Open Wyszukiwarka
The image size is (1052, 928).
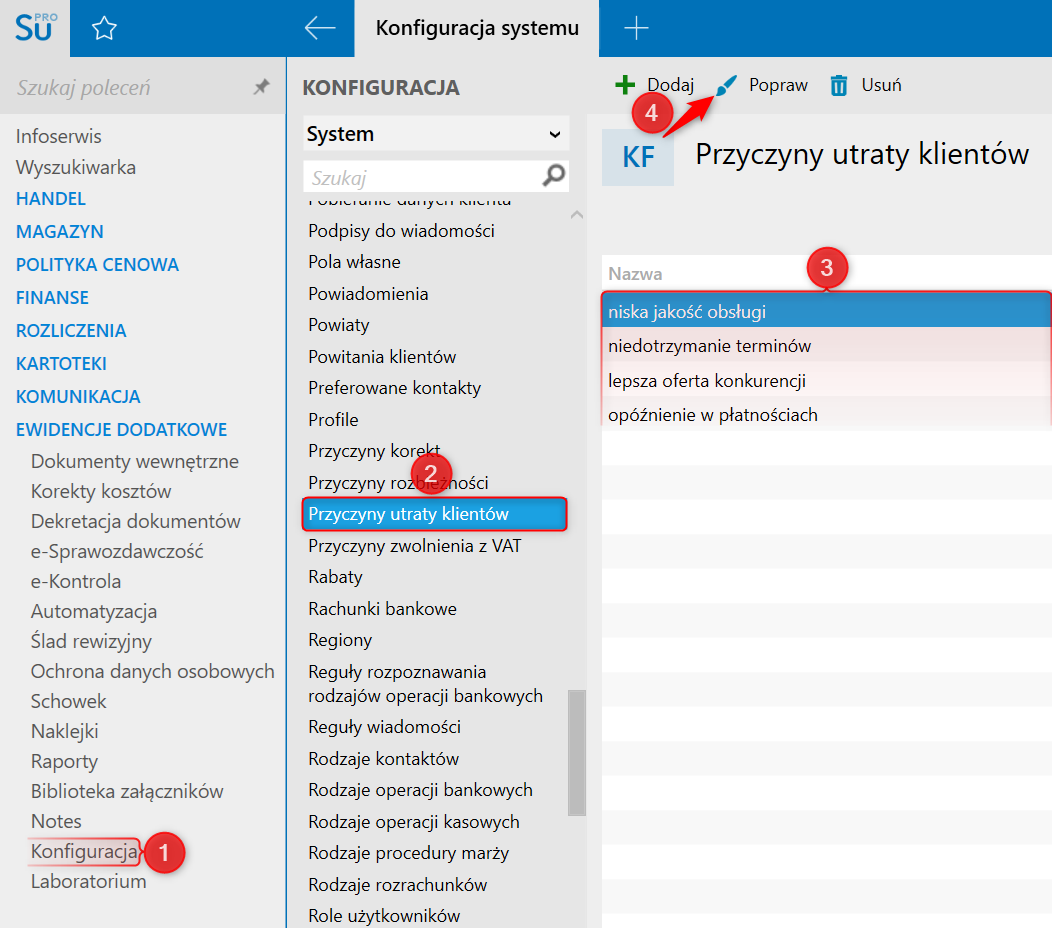click(75, 167)
